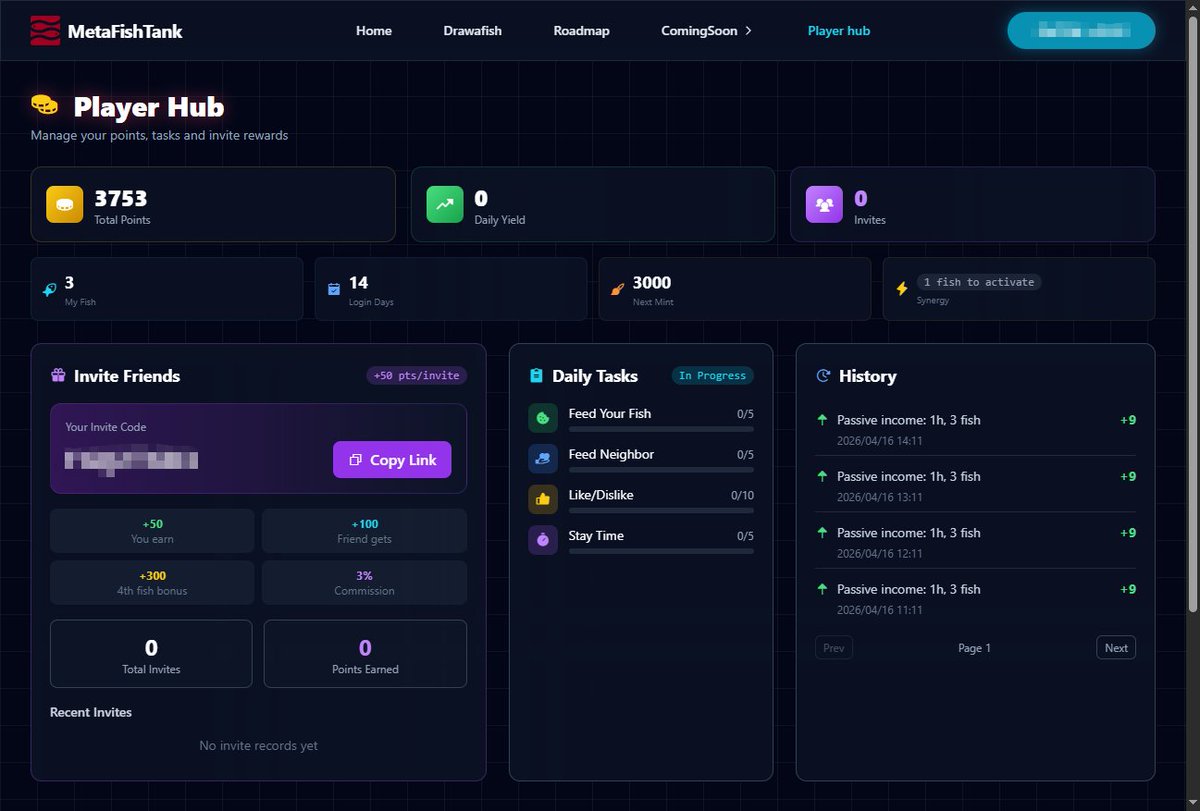Viewport: 1200px width, 811px height.
Task: Click the Synergy lightning bolt icon
Action: coord(902,289)
